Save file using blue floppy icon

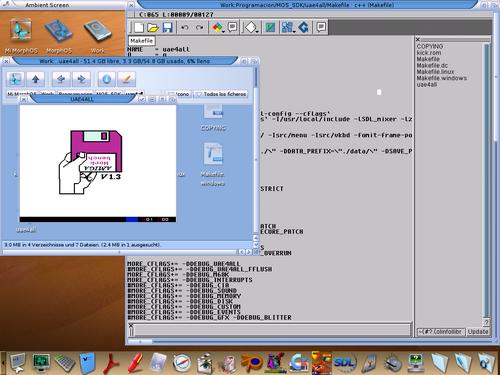(x=168, y=27)
